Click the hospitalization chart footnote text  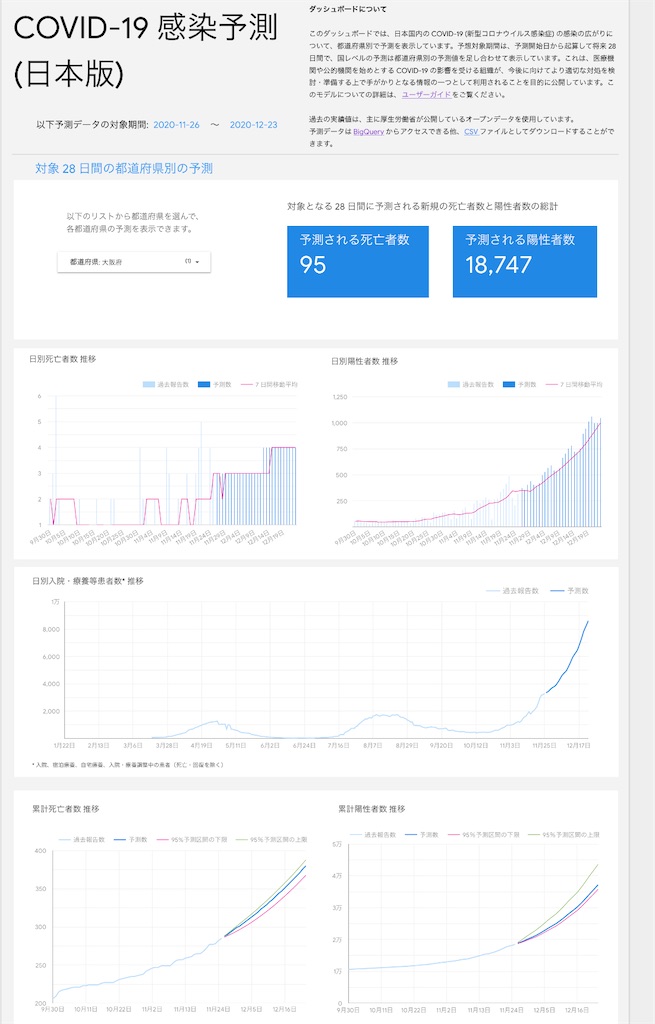pos(127,764)
